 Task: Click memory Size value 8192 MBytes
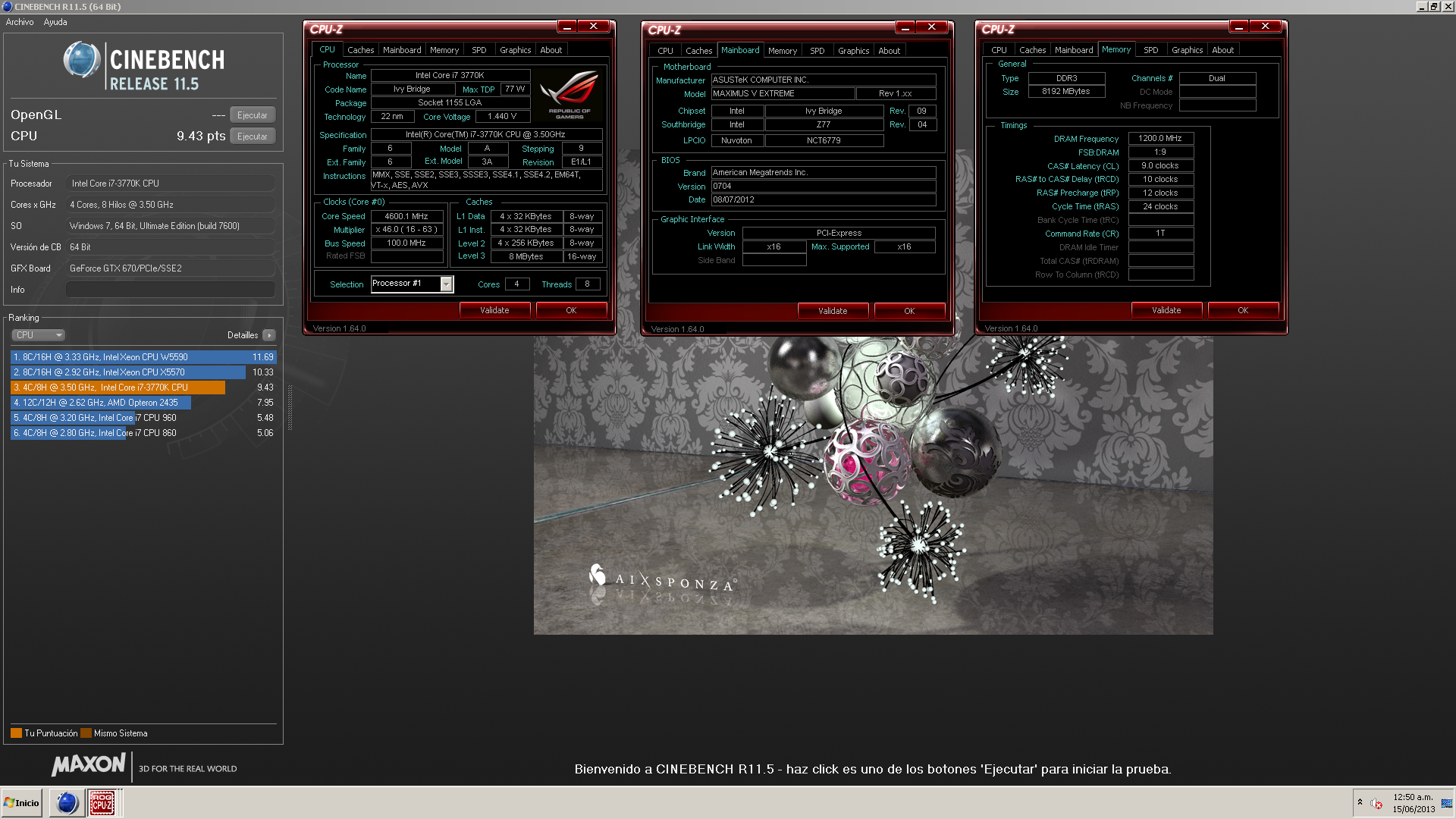pos(1066,92)
